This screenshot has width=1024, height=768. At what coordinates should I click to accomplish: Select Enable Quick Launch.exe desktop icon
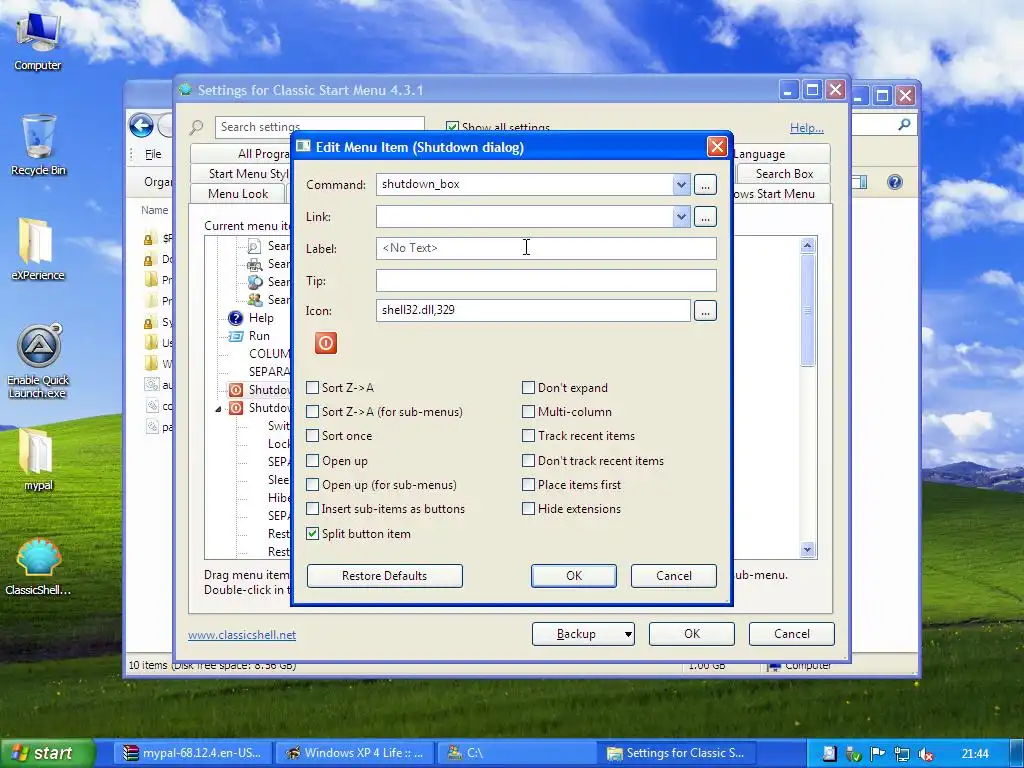(x=38, y=360)
